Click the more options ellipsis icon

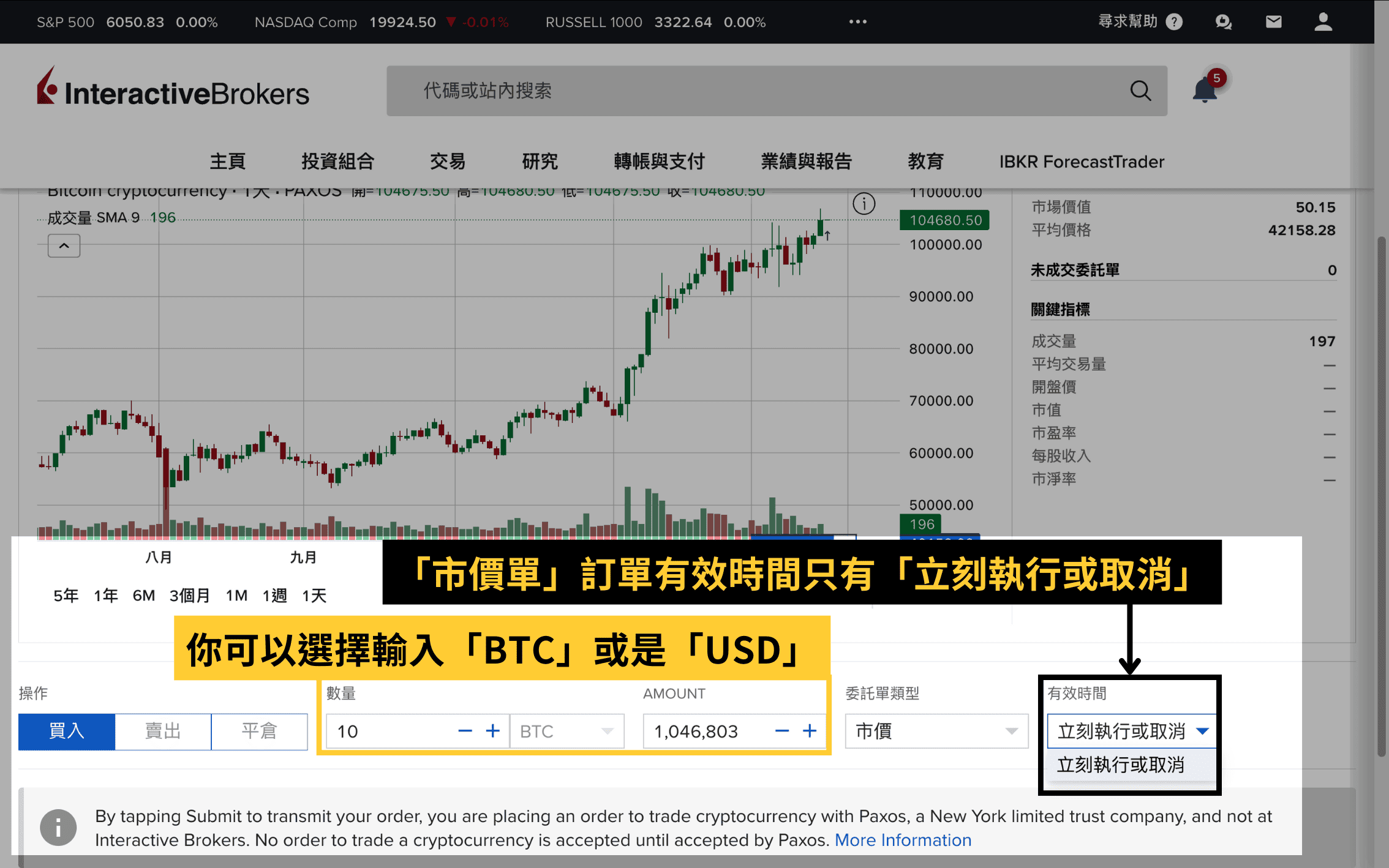click(858, 21)
